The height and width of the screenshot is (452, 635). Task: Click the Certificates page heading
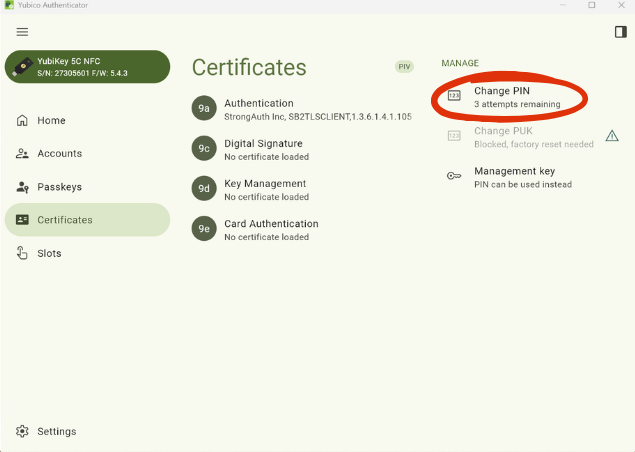pos(249,67)
